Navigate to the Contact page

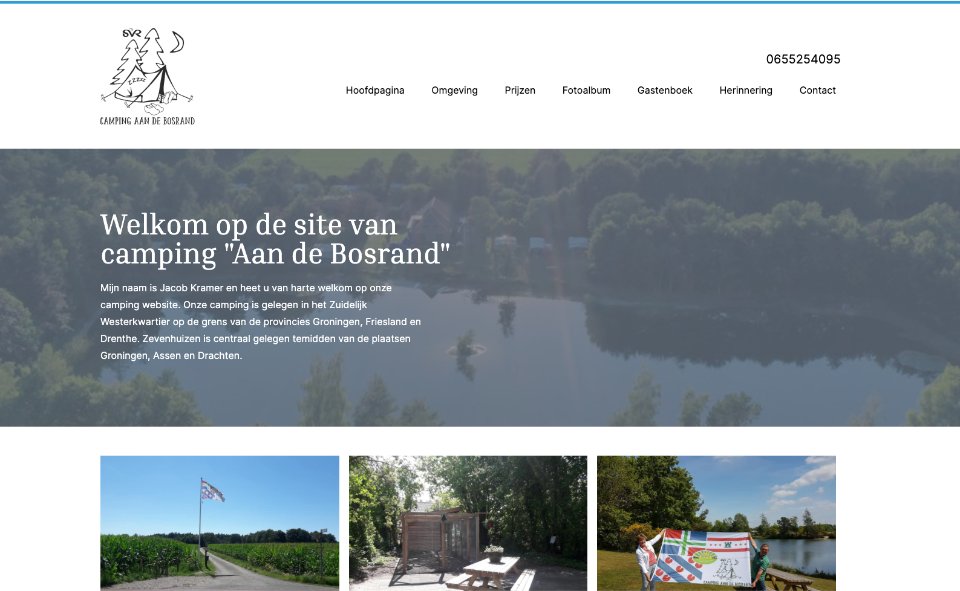[x=817, y=90]
